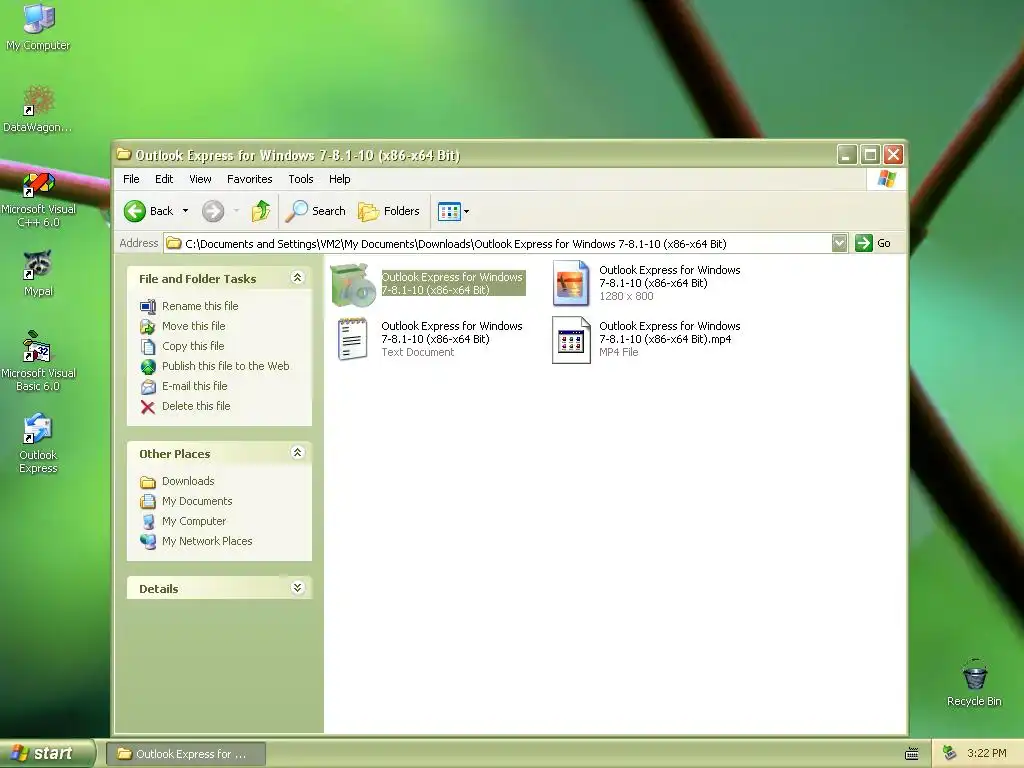Go to My Documents in Other Places
This screenshot has height=768, width=1024.
tap(197, 501)
